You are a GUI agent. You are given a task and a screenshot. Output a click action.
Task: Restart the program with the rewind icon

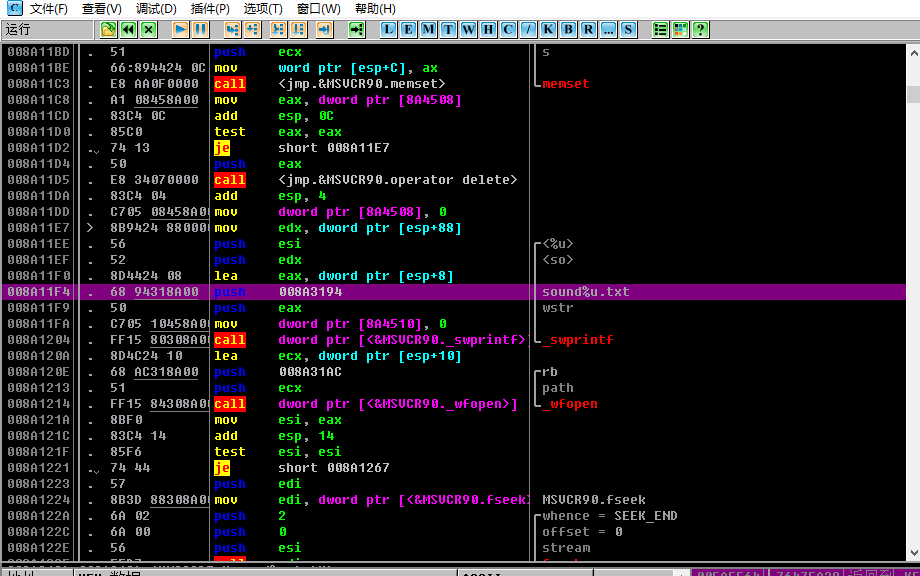click(128, 29)
